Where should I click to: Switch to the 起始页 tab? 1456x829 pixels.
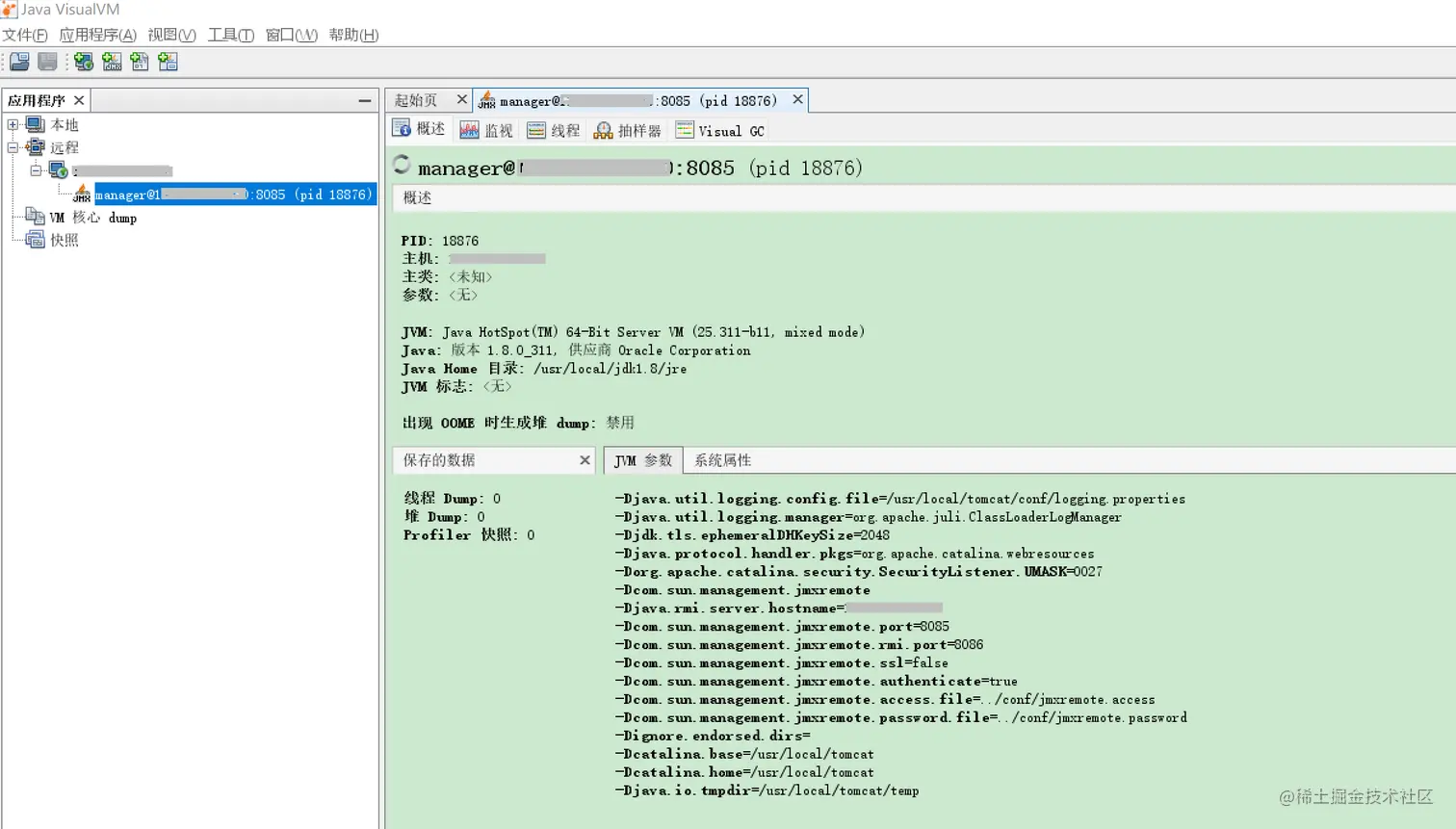point(416,100)
